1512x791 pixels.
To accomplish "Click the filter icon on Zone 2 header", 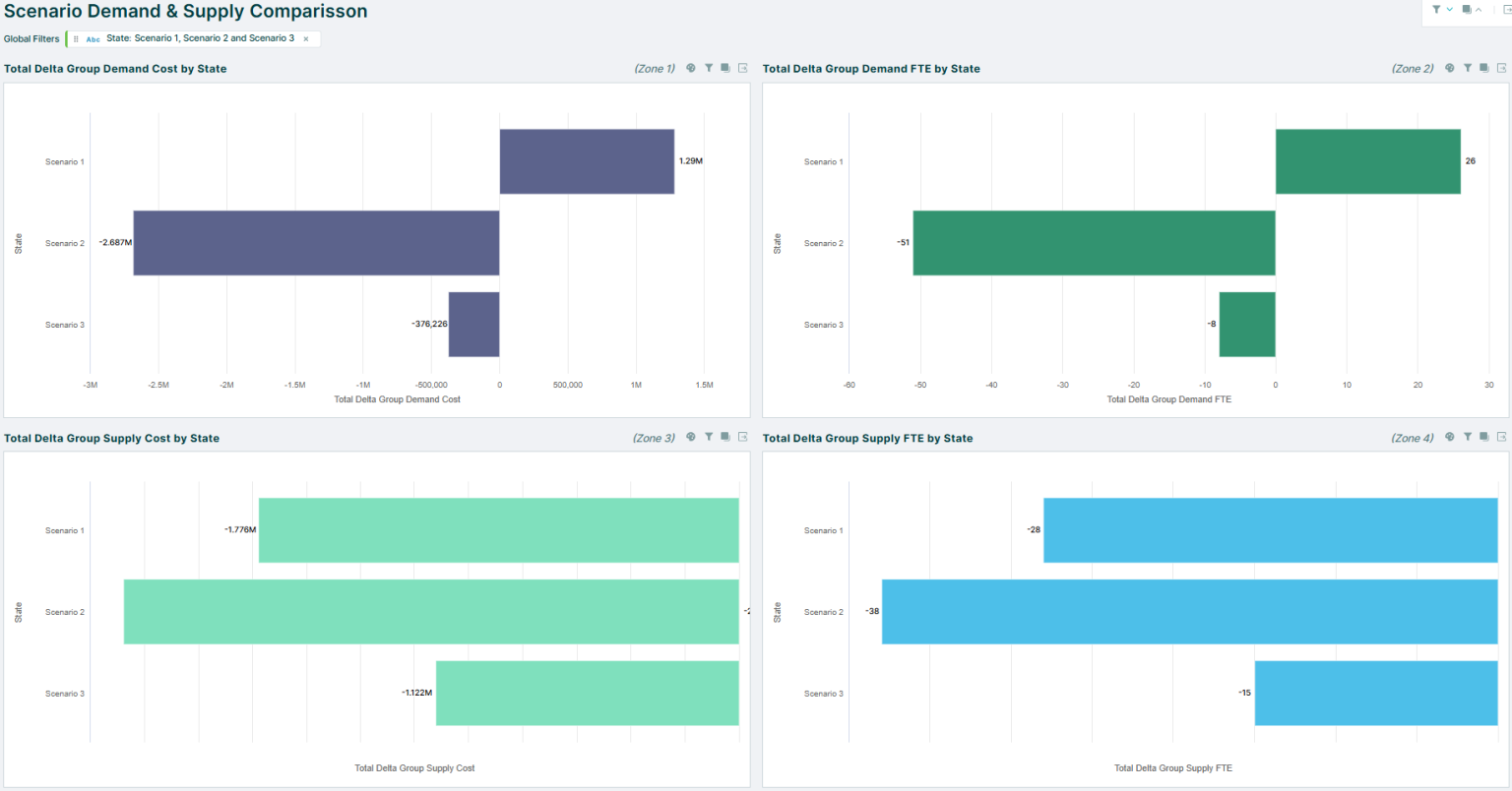I will (x=1468, y=68).
